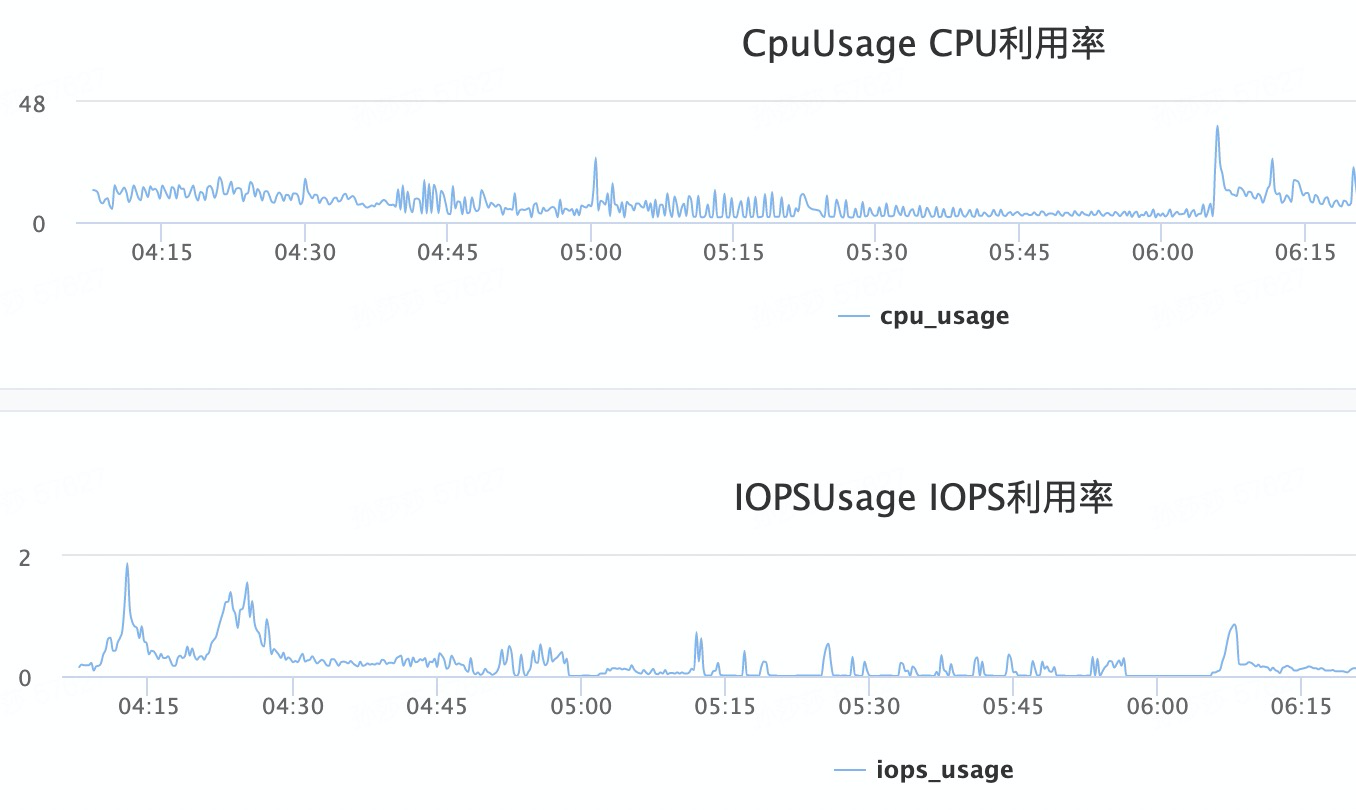Click the 06:15 tick on CPU chart
This screenshot has width=1356, height=810.
(1306, 253)
